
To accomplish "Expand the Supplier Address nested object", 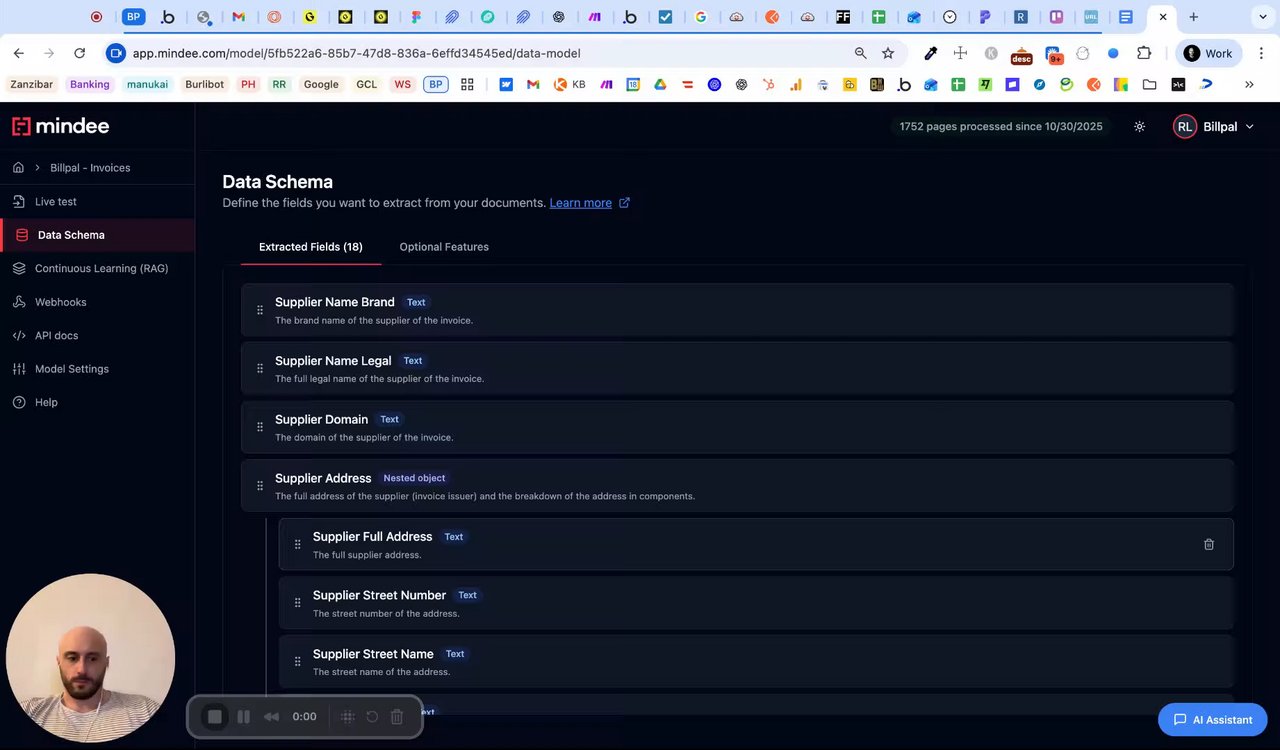I will pos(737,486).
